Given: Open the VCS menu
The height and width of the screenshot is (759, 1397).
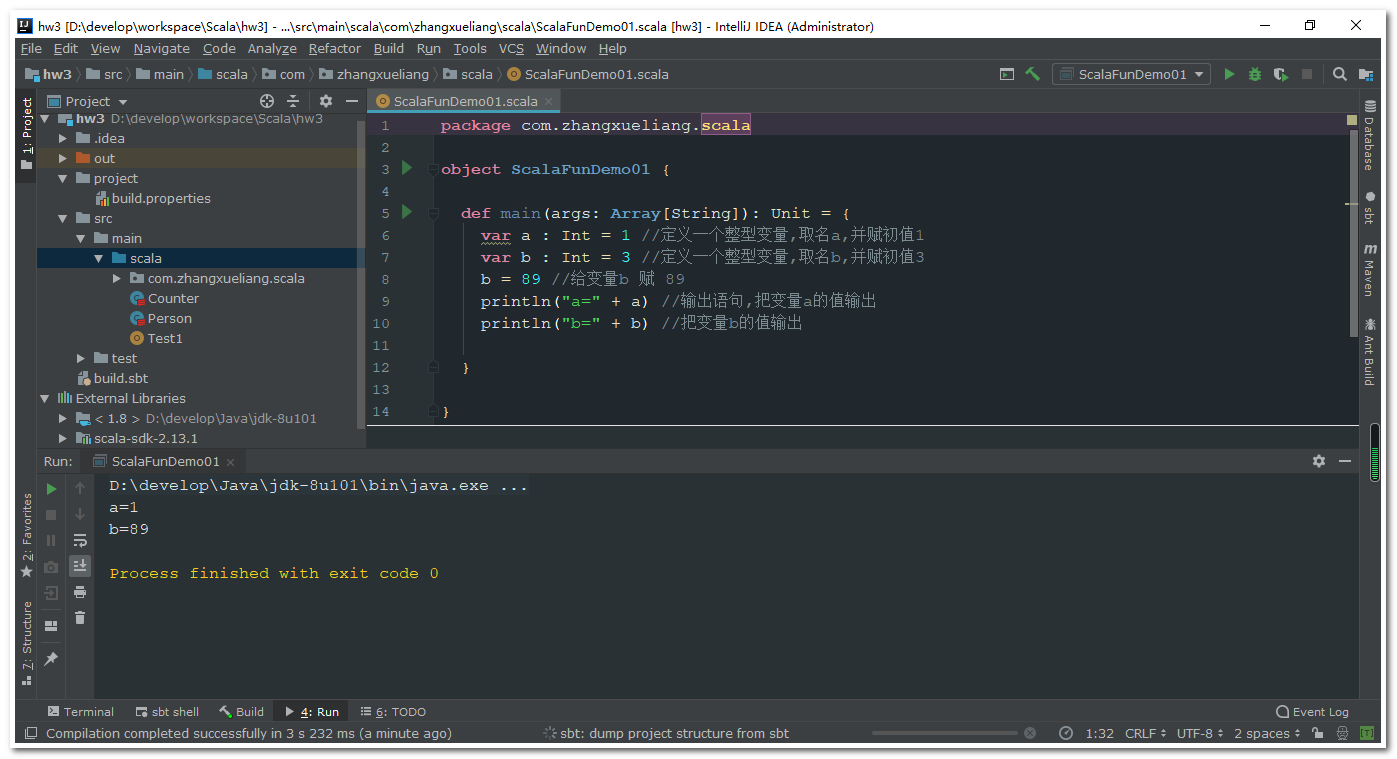Looking at the screenshot, I should (511, 48).
